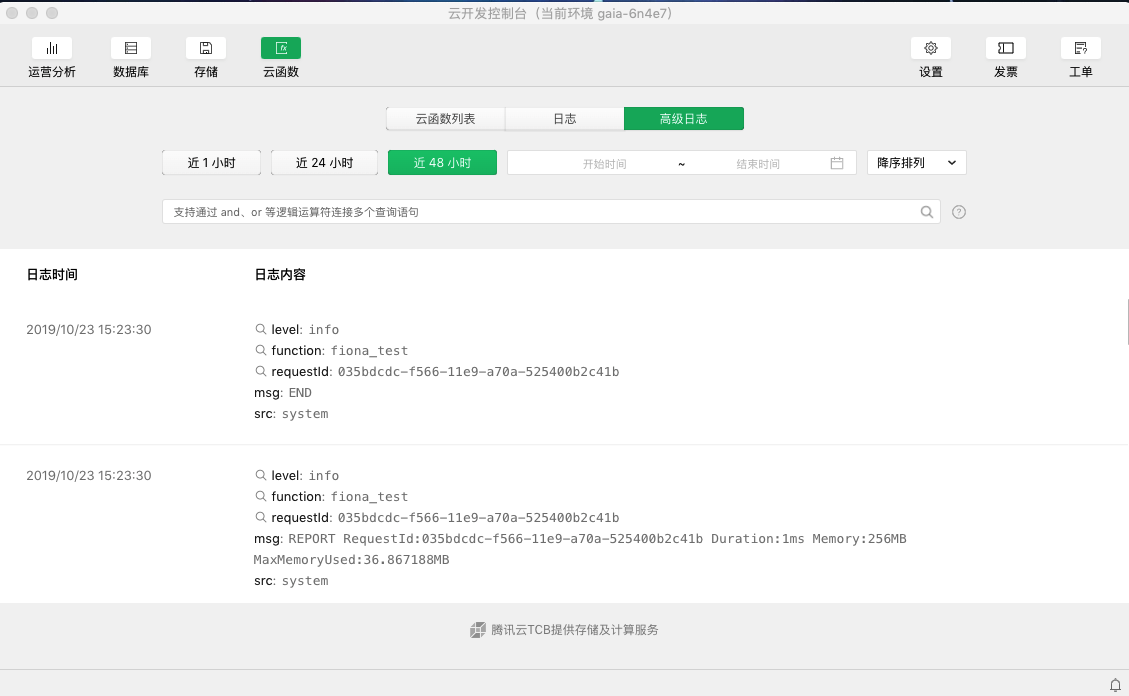The height and width of the screenshot is (696, 1129).
Task: Open the 降序排列 sort order dropdown
Action: point(915,162)
